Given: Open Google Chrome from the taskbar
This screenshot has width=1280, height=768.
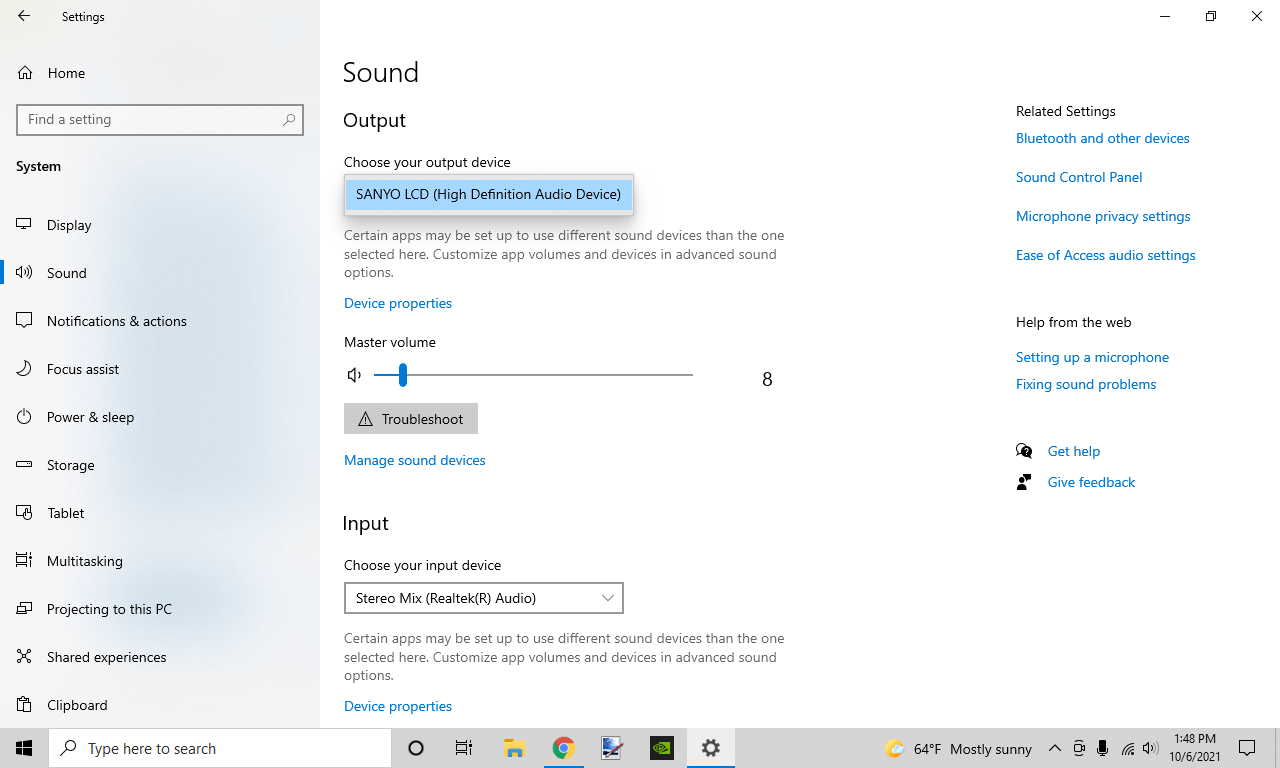Looking at the screenshot, I should pyautogui.click(x=564, y=748).
